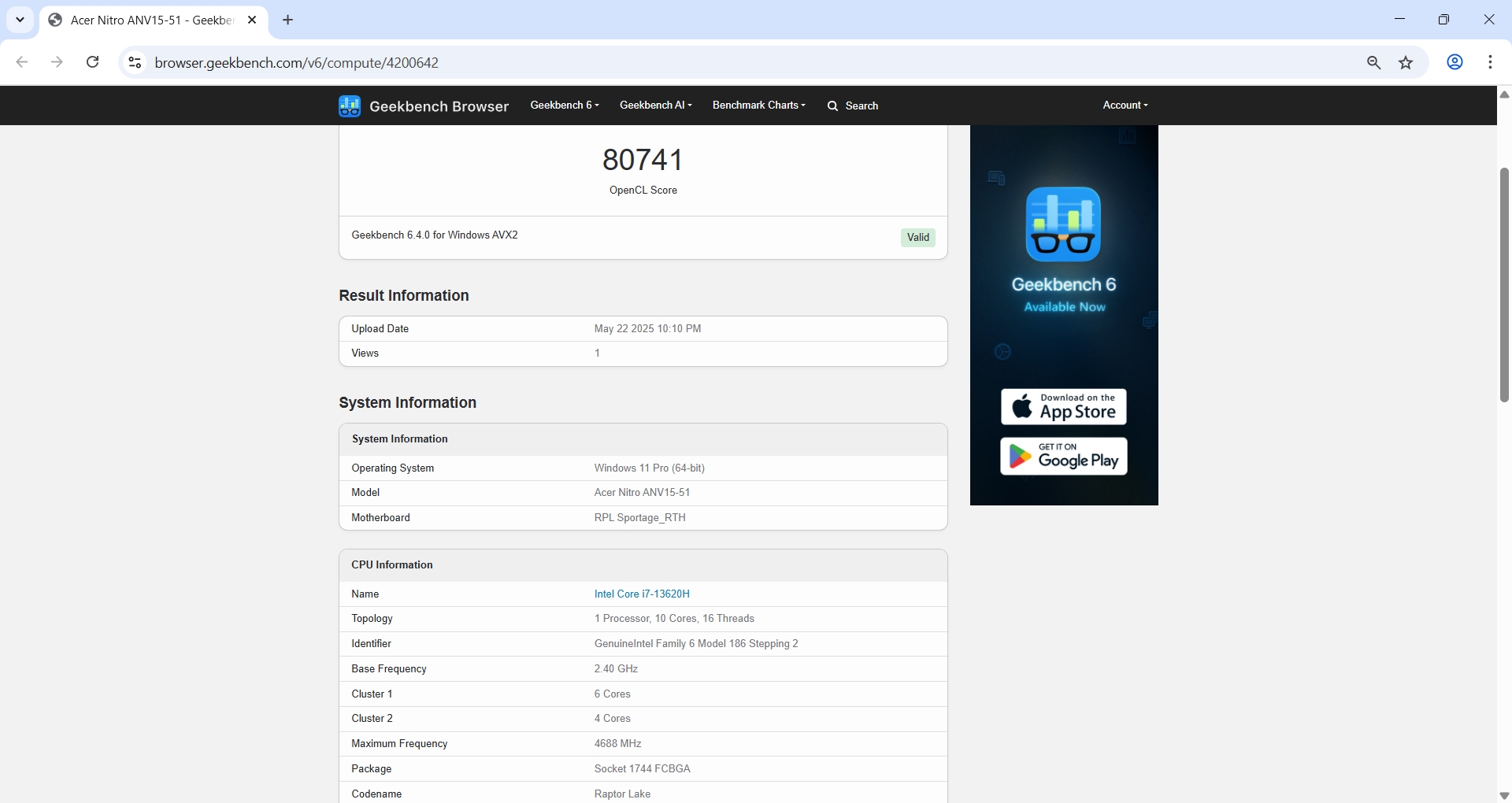Click the browser forward arrow
Screen dimensions: 1512x803
57,62
